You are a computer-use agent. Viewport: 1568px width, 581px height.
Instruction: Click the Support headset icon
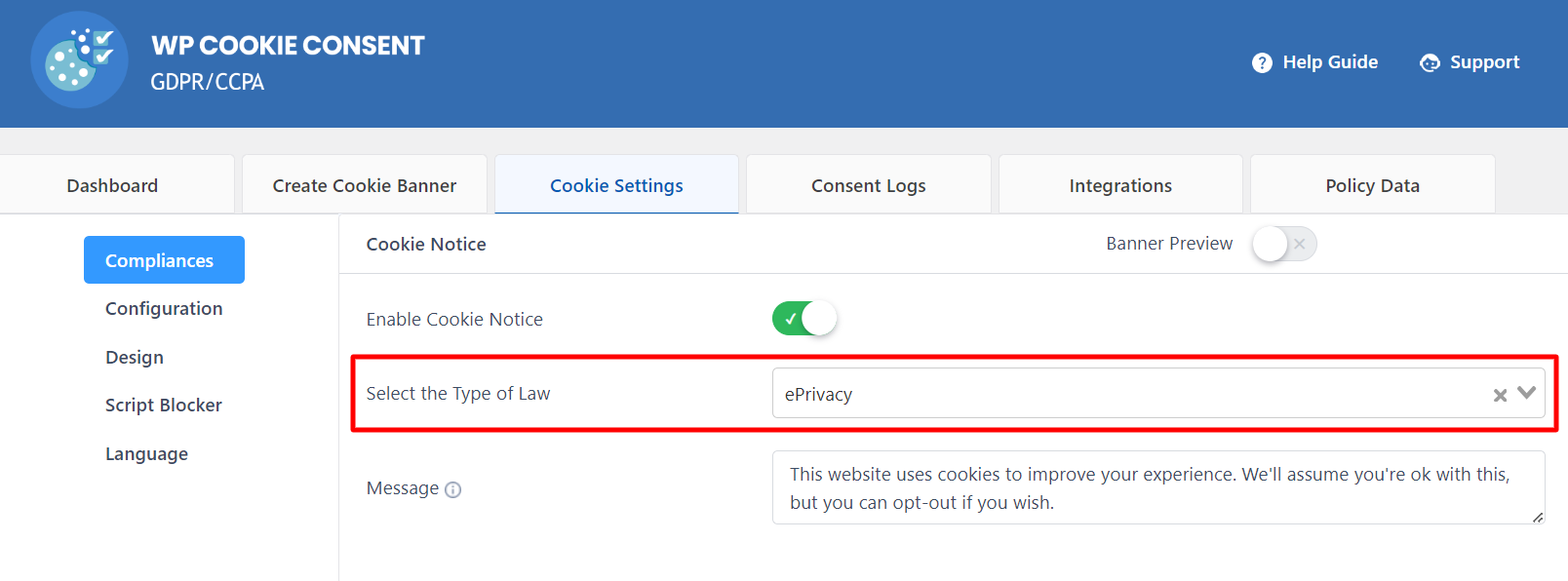(x=1430, y=62)
